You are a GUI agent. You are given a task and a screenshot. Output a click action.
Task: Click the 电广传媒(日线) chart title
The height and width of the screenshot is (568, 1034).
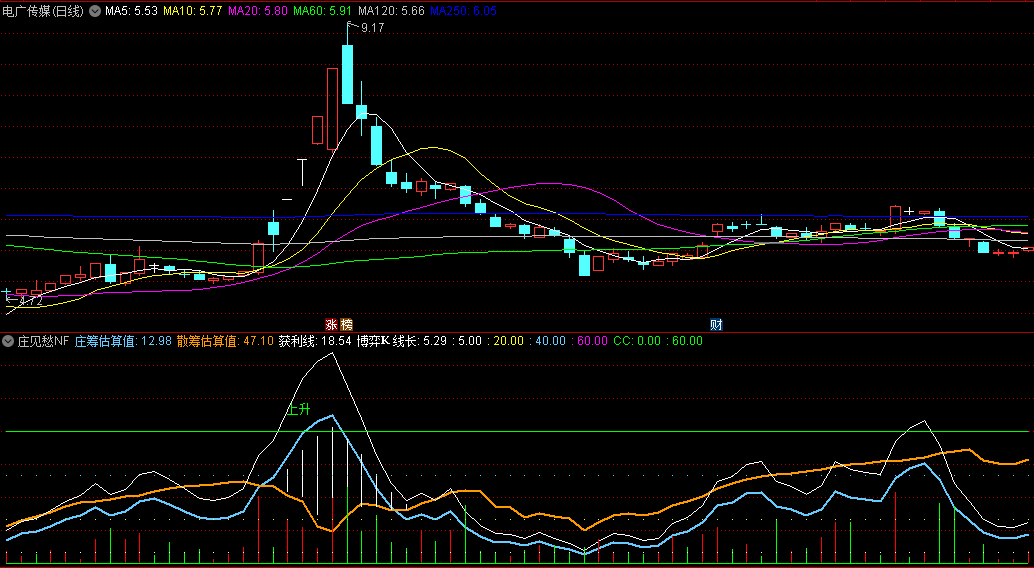(x=43, y=11)
